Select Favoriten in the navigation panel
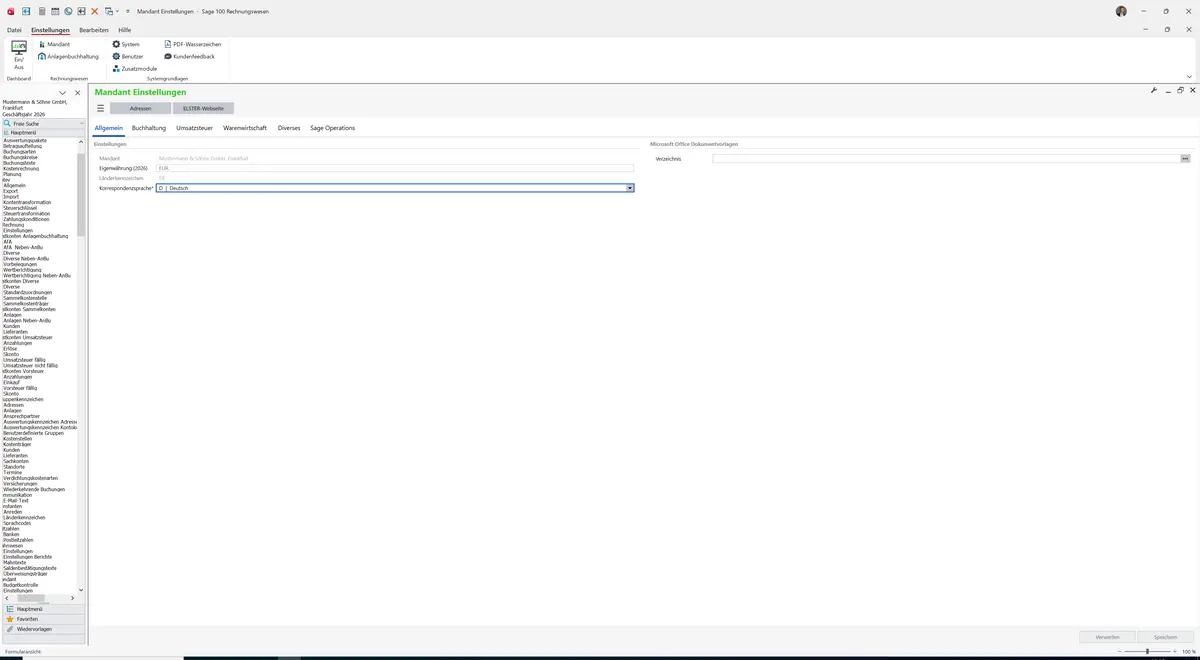Image resolution: width=1200 pixels, height=660 pixels. 43,619
